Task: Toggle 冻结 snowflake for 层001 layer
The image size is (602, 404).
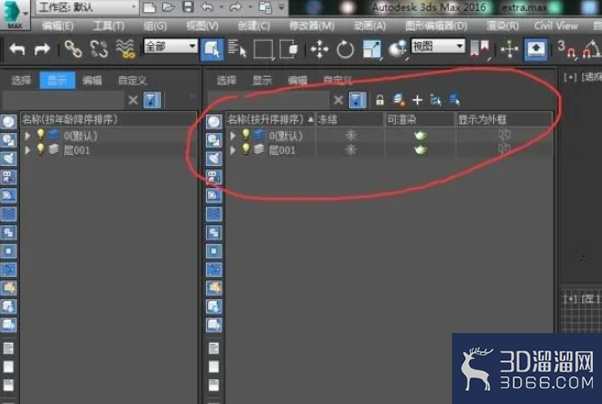Action: (x=350, y=149)
